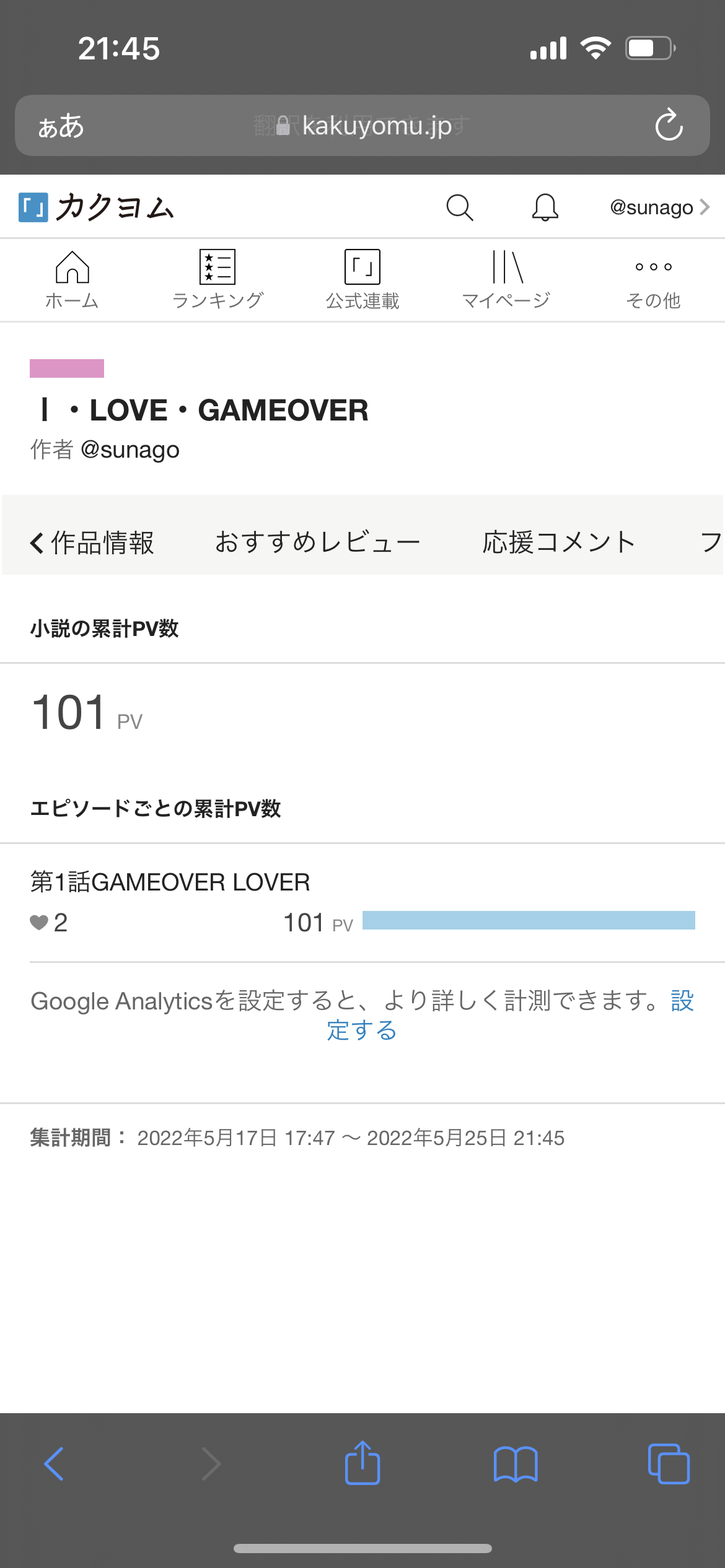725x1568 pixels.
Task: Expand その他 more options menu
Action: (653, 279)
